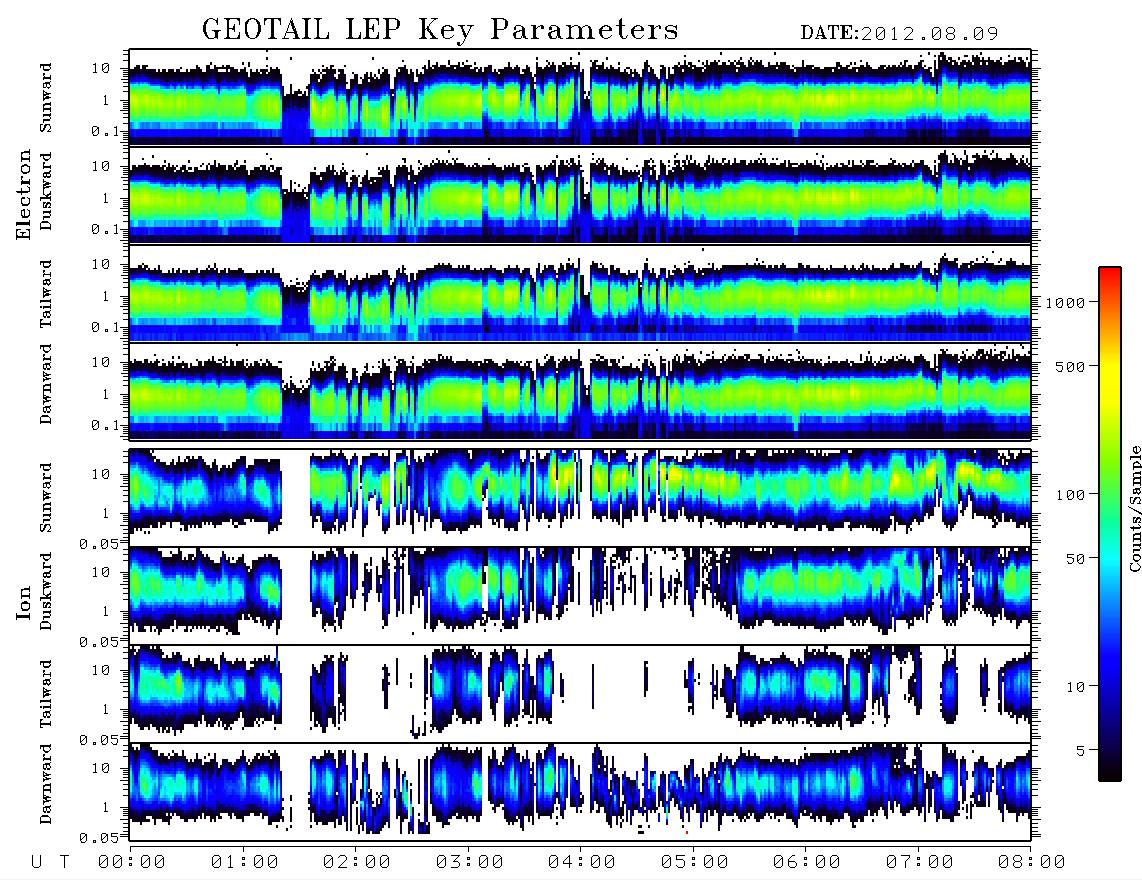Click the '100' color bar label

tap(1070, 495)
